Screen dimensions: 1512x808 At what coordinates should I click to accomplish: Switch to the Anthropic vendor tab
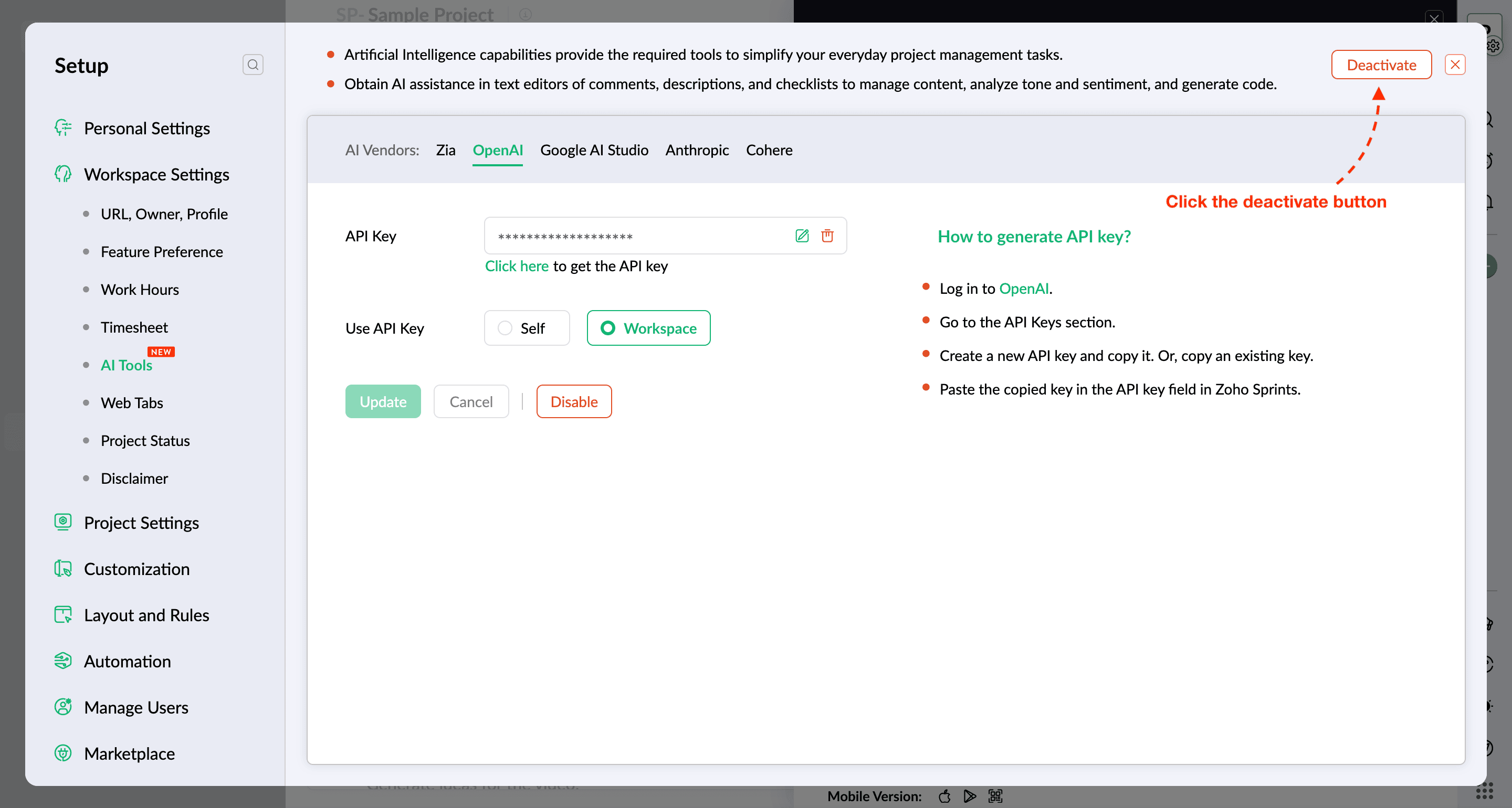tap(697, 150)
